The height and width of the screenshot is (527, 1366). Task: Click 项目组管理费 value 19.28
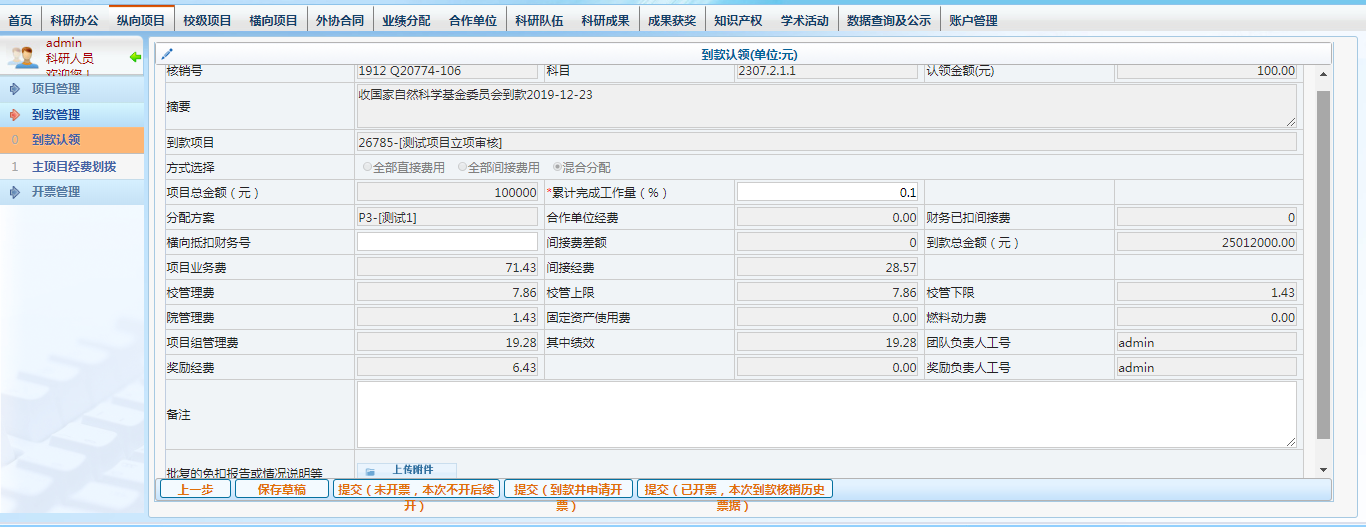point(447,342)
